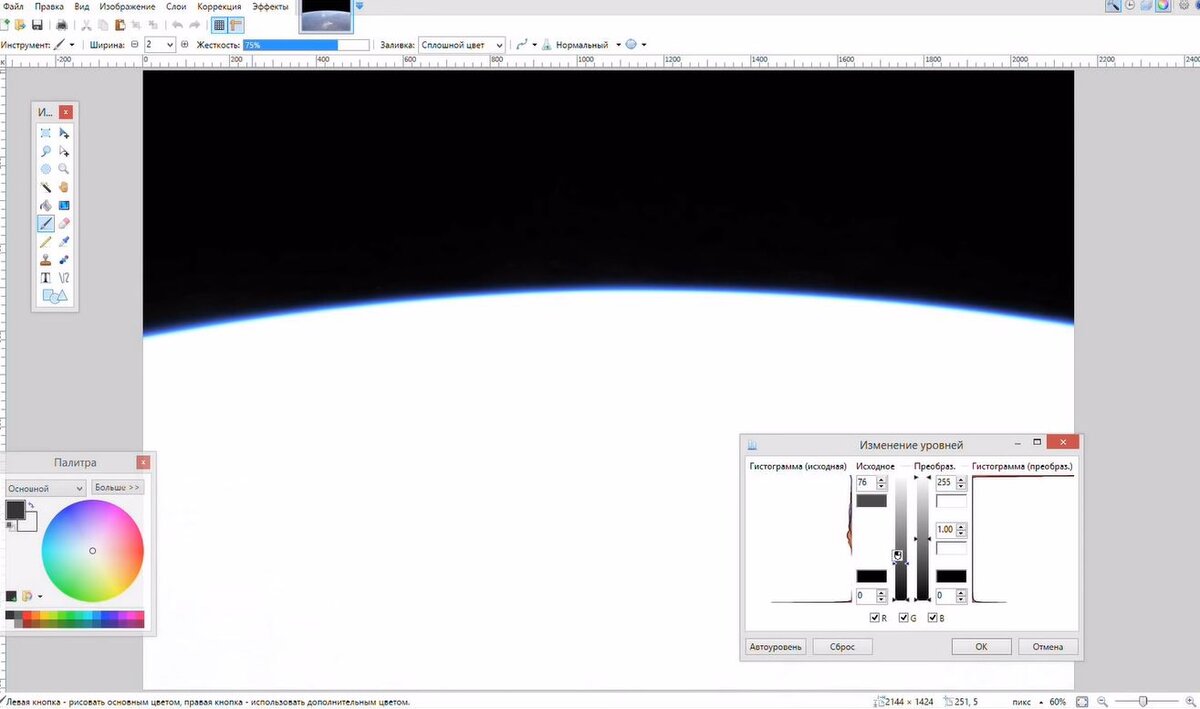Click the Print toolbar icon
1200x709 pixels.
point(62,24)
